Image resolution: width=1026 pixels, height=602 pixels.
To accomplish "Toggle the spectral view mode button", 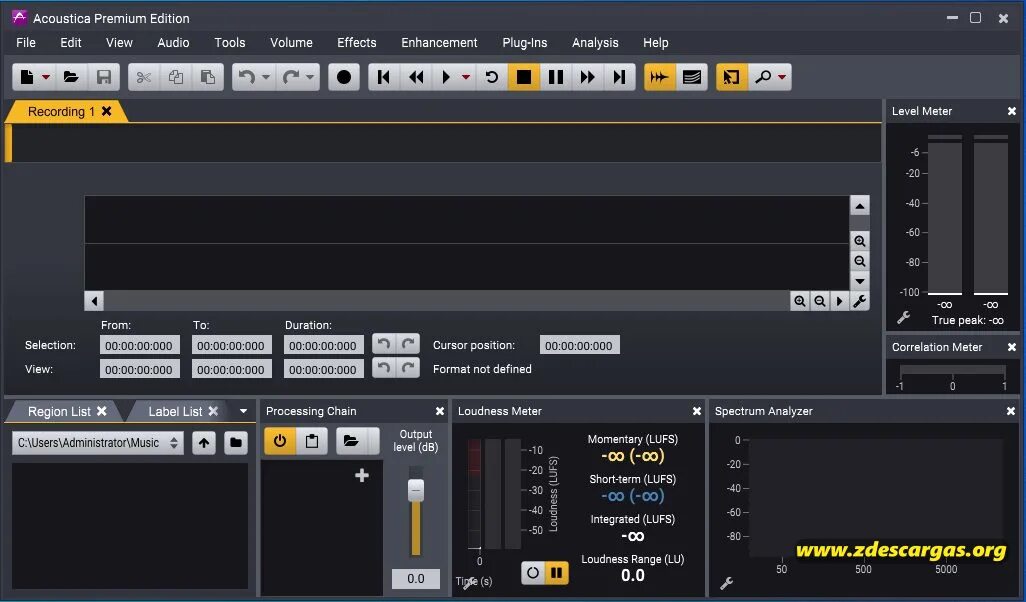I will tap(692, 77).
